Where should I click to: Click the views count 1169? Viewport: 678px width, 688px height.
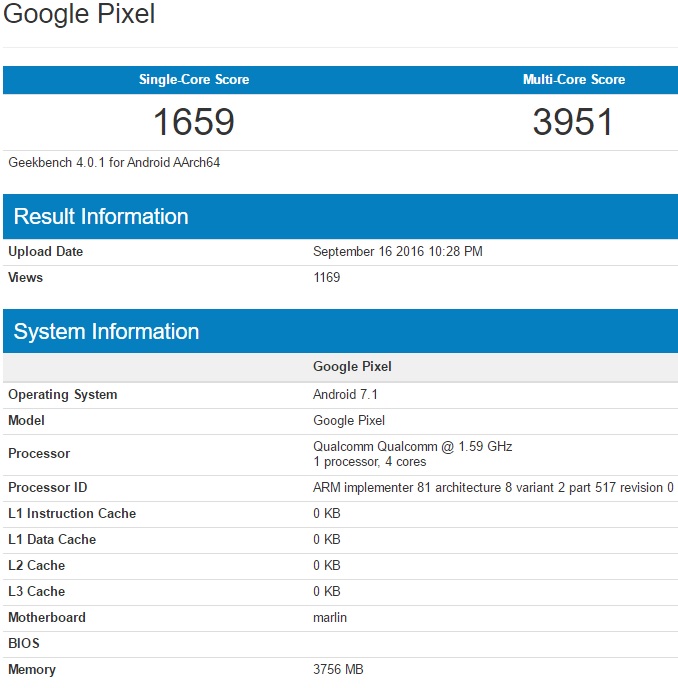[326, 277]
